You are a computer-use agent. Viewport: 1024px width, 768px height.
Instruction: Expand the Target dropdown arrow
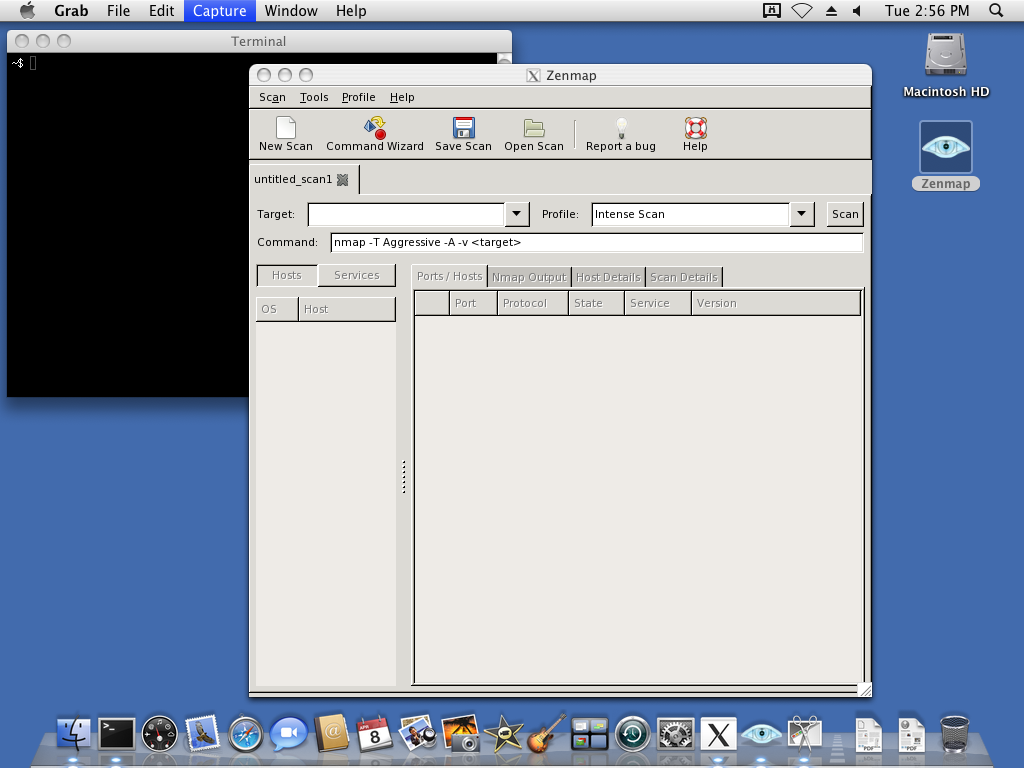(x=517, y=214)
